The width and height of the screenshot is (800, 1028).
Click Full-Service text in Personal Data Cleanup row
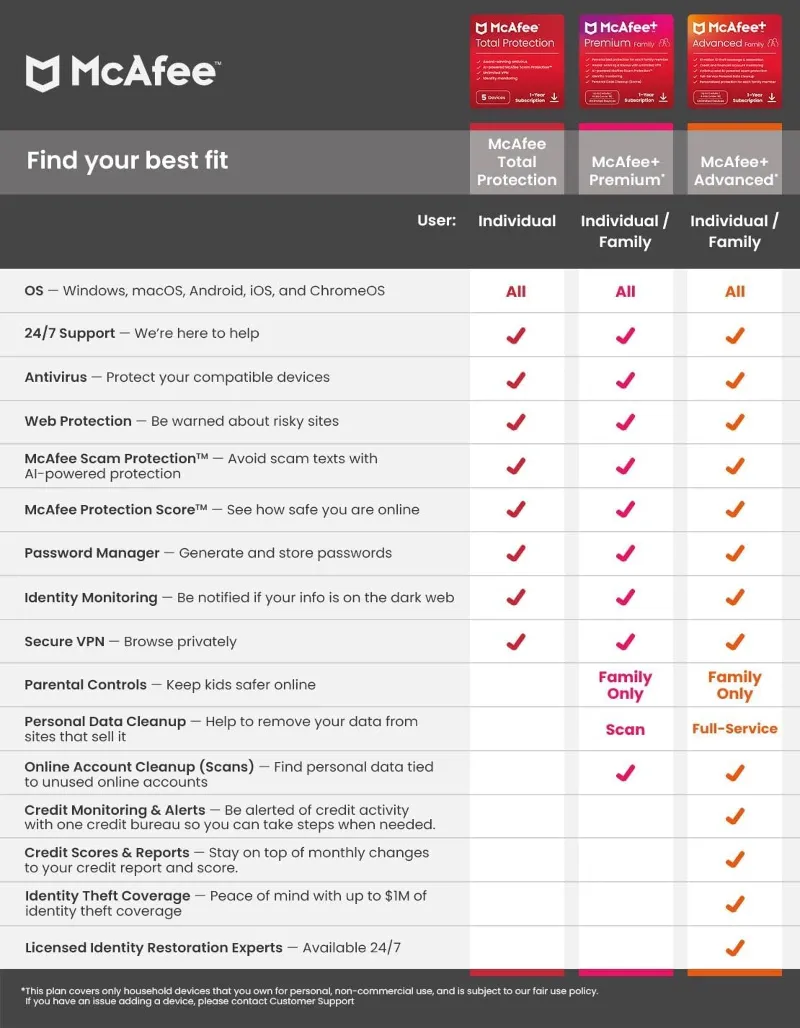[x=735, y=729]
